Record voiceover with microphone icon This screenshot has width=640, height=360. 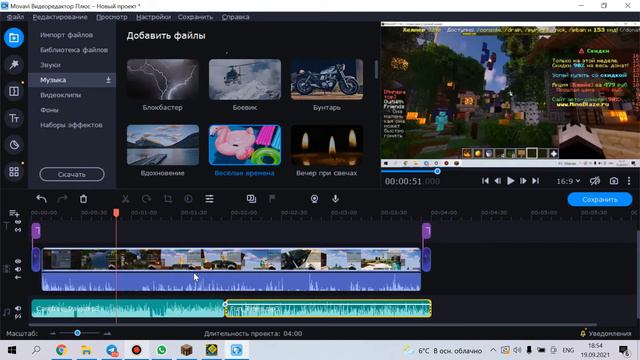[335, 199]
